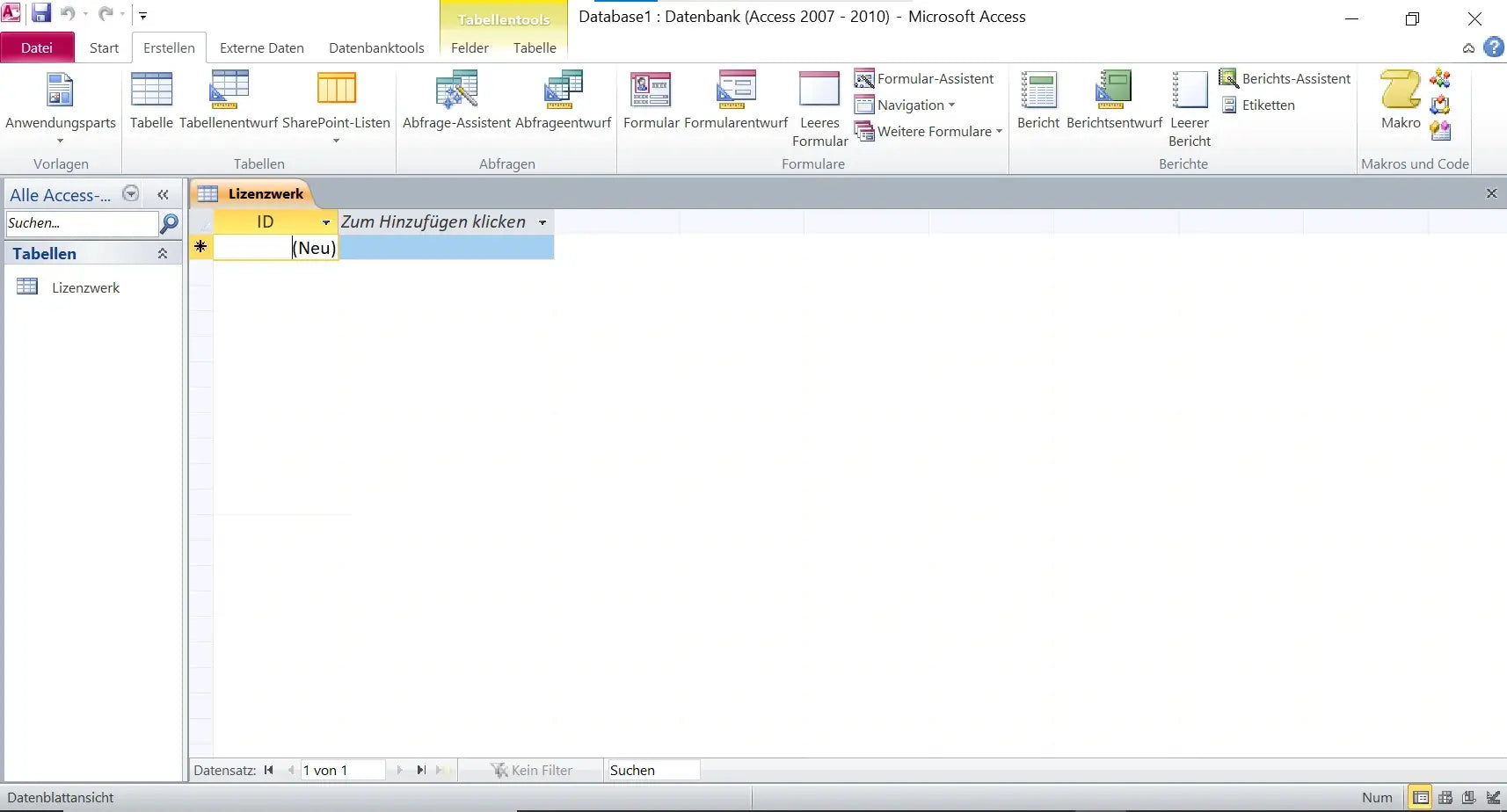Switch to Entwurfsansicht via status bar icon
Viewport: 1507px width, 812px height.
(1494, 797)
